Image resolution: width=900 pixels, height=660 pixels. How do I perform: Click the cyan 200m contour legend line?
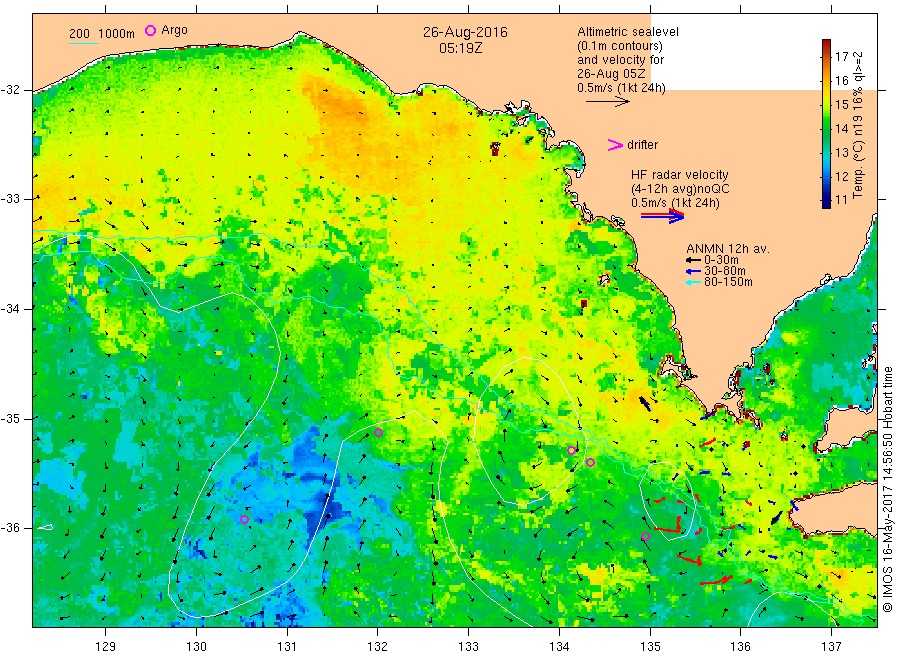pos(83,43)
